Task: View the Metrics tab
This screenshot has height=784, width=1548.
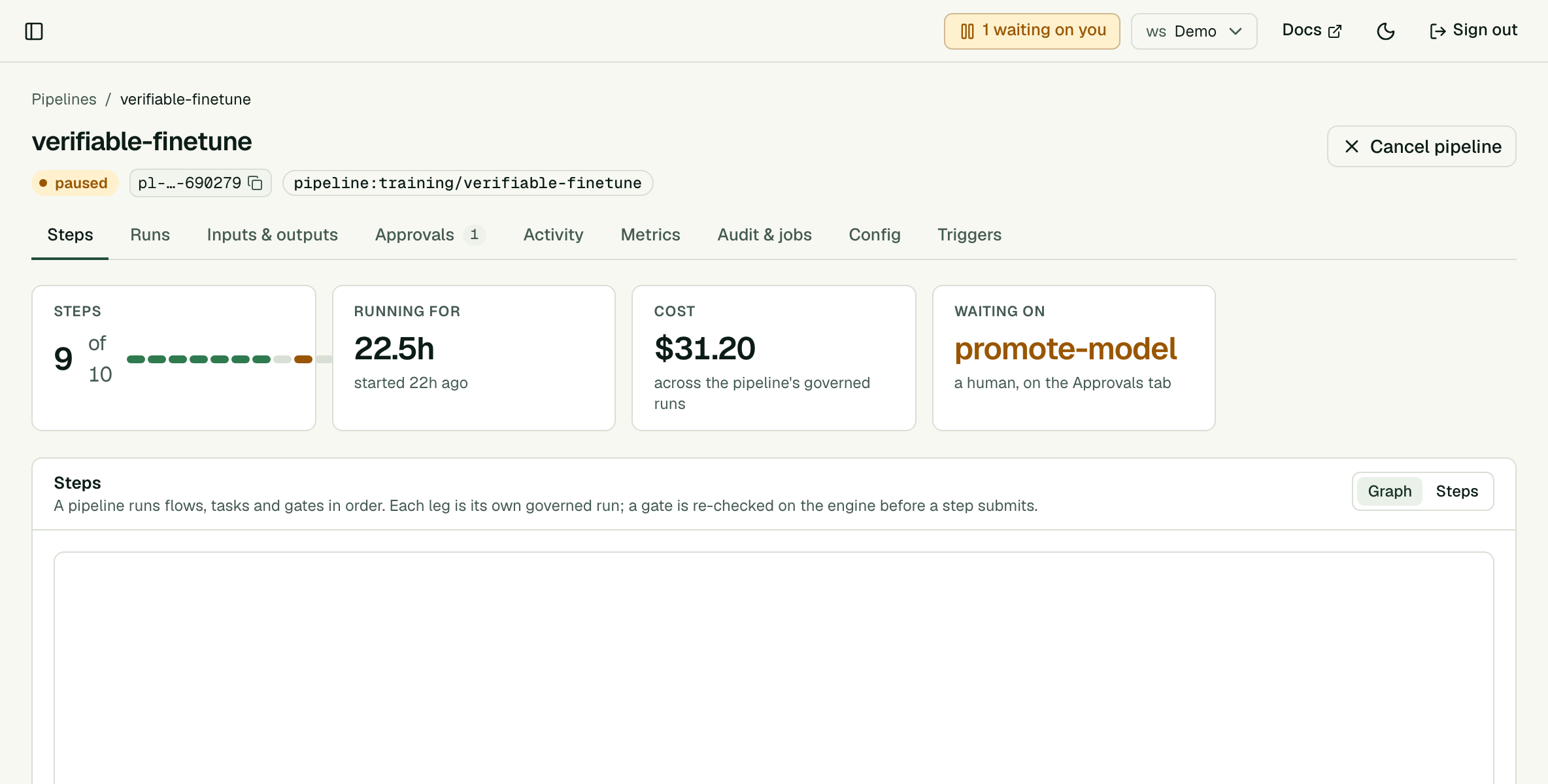Action: [650, 235]
